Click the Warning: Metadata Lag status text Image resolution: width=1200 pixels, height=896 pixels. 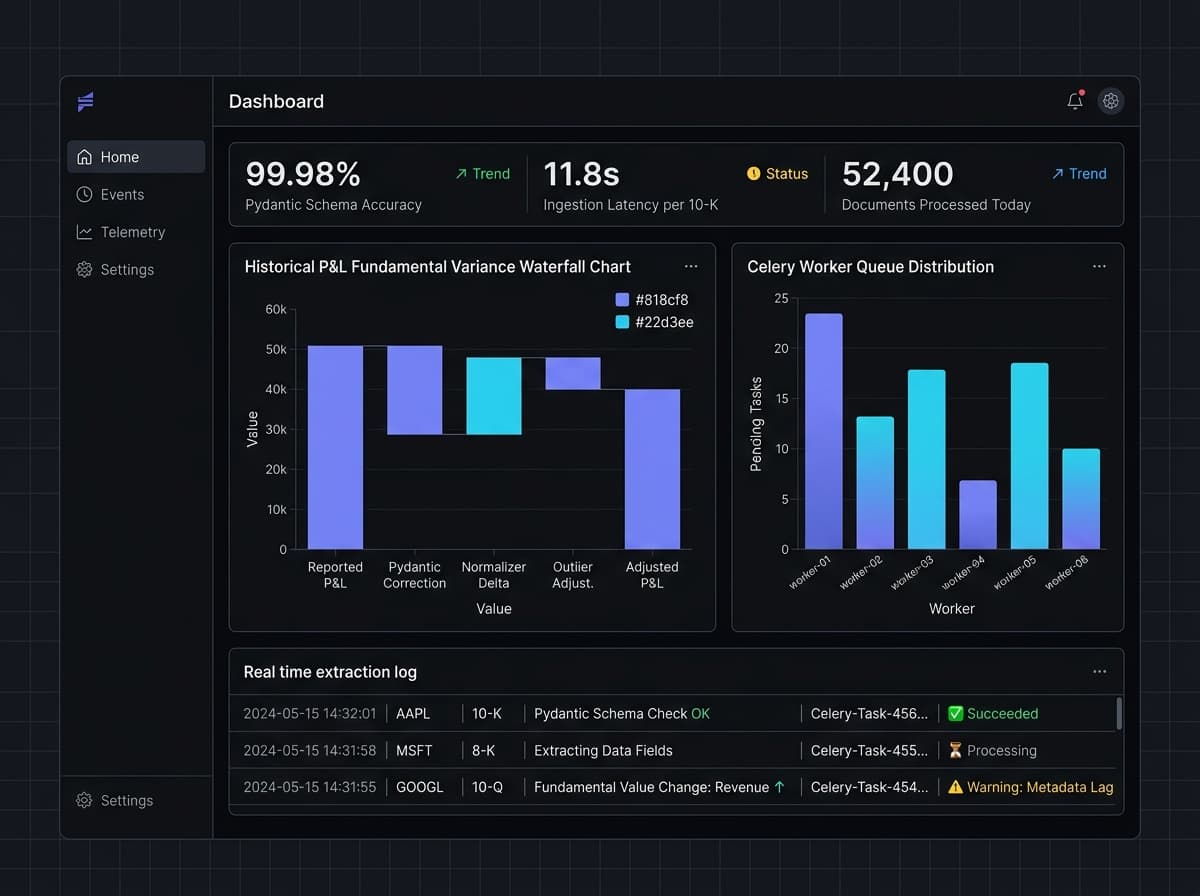[x=1040, y=787]
